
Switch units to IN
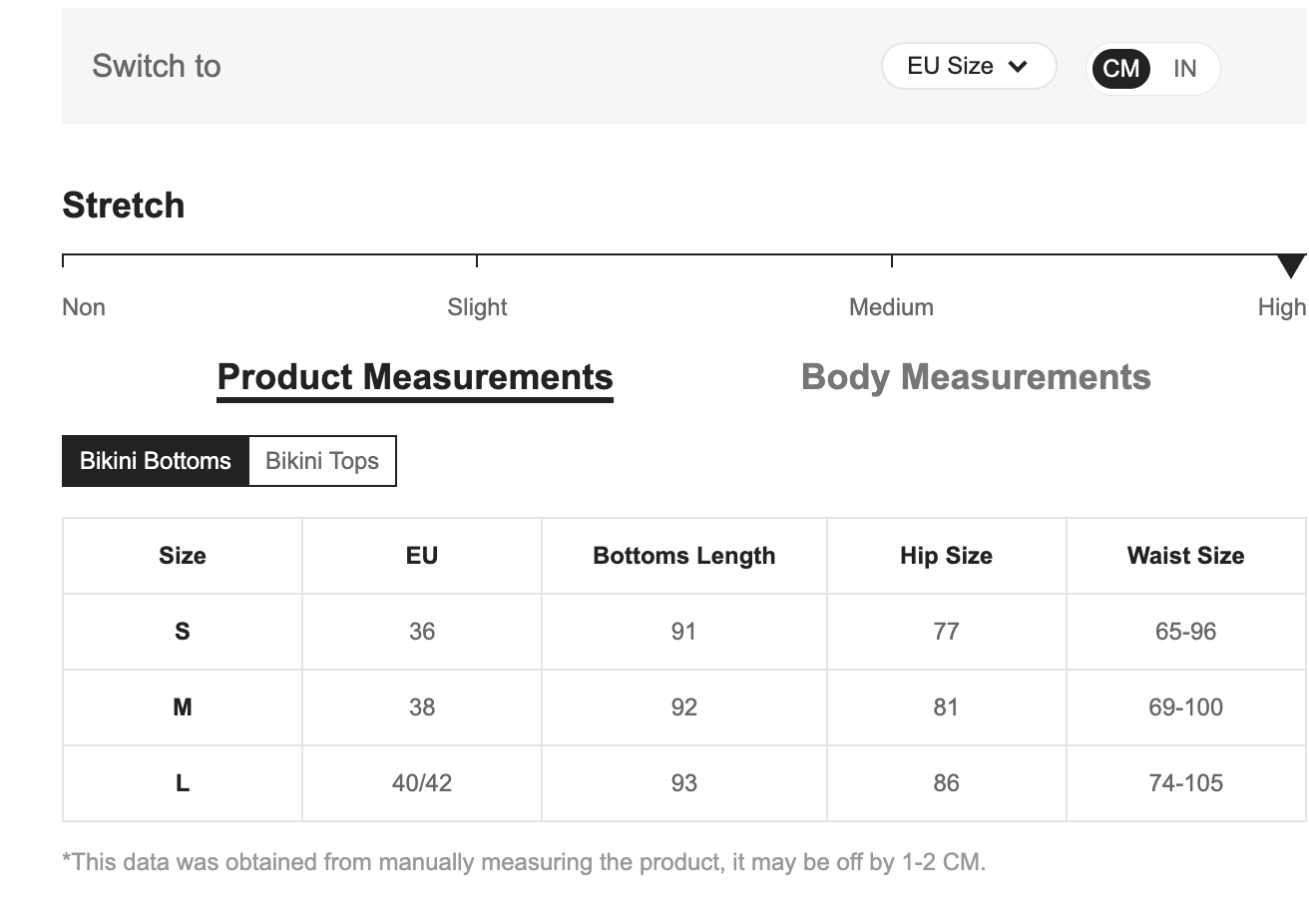click(x=1184, y=69)
